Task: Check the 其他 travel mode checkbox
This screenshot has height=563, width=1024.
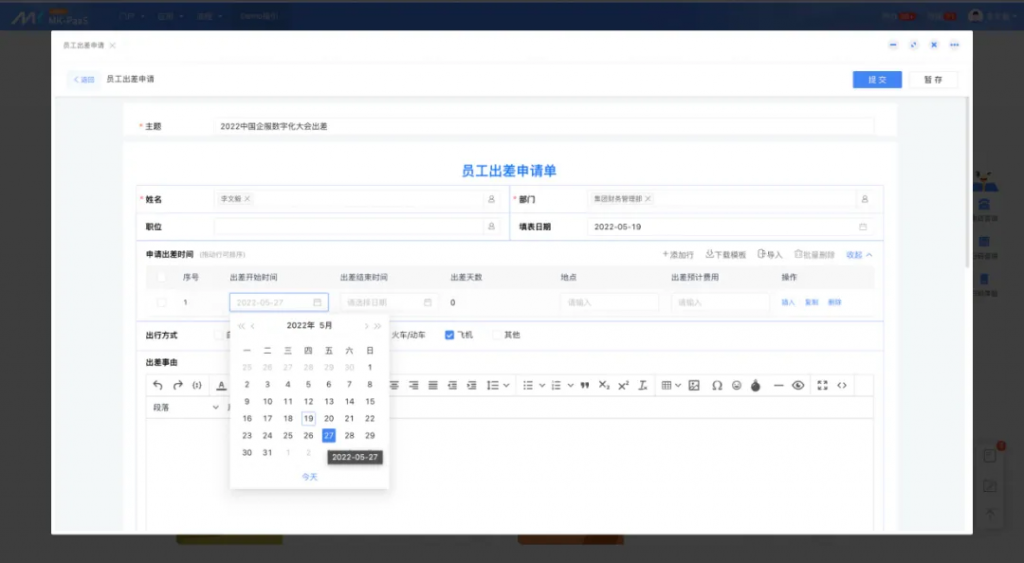Action: 497,335
